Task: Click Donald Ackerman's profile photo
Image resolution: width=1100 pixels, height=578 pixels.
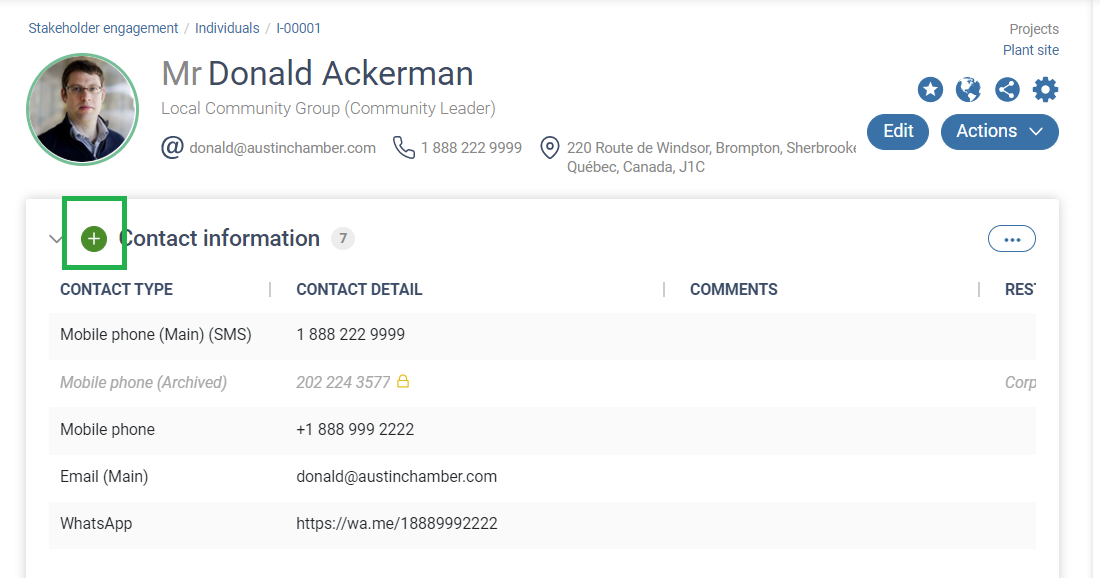Action: [x=82, y=109]
